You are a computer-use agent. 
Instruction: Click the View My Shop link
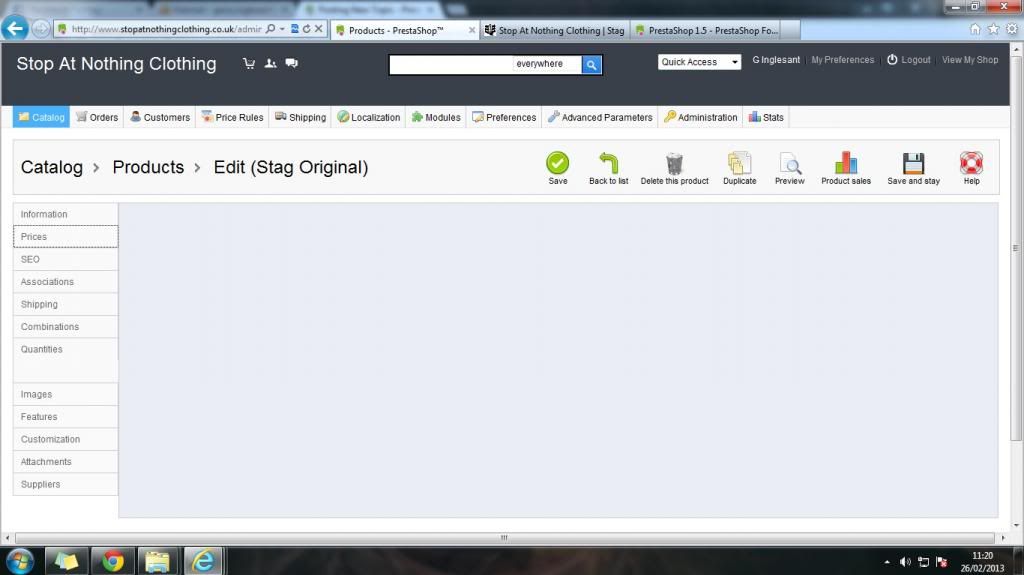[970, 60]
